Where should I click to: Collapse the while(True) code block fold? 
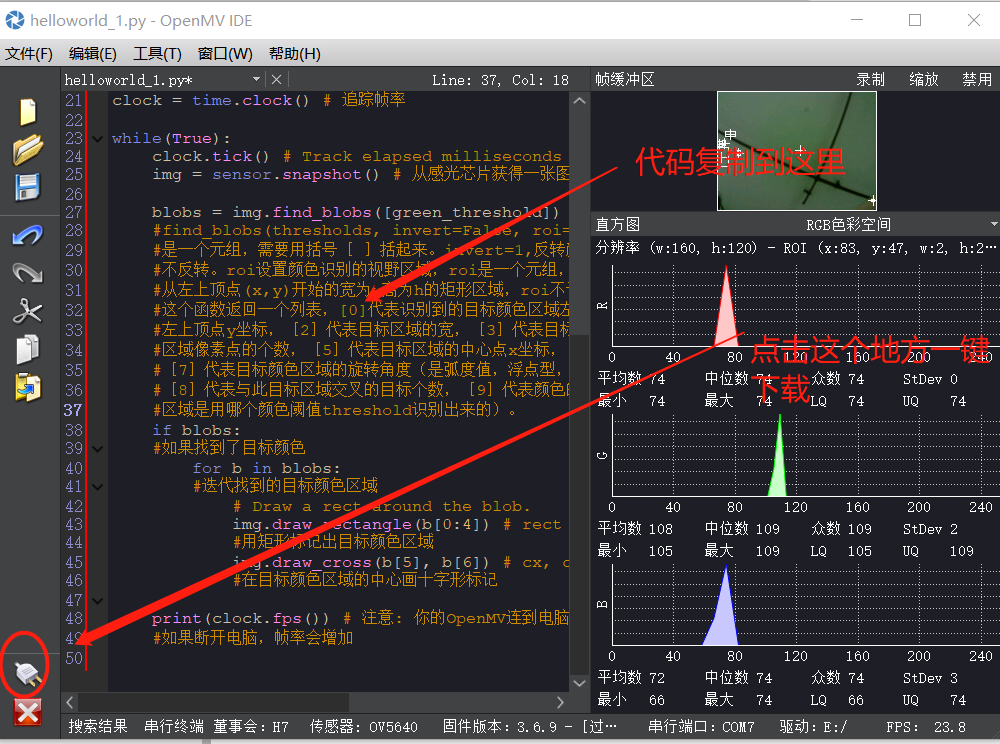click(x=96, y=137)
